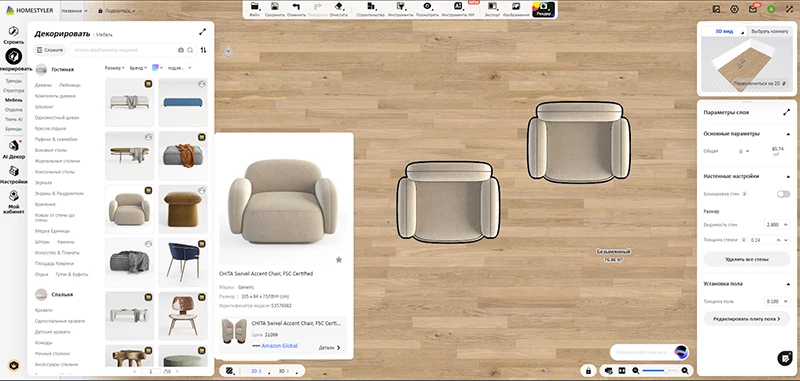Screen dimensions: 800x381
Task: Open the Amazon Global link
Action: tap(280, 346)
